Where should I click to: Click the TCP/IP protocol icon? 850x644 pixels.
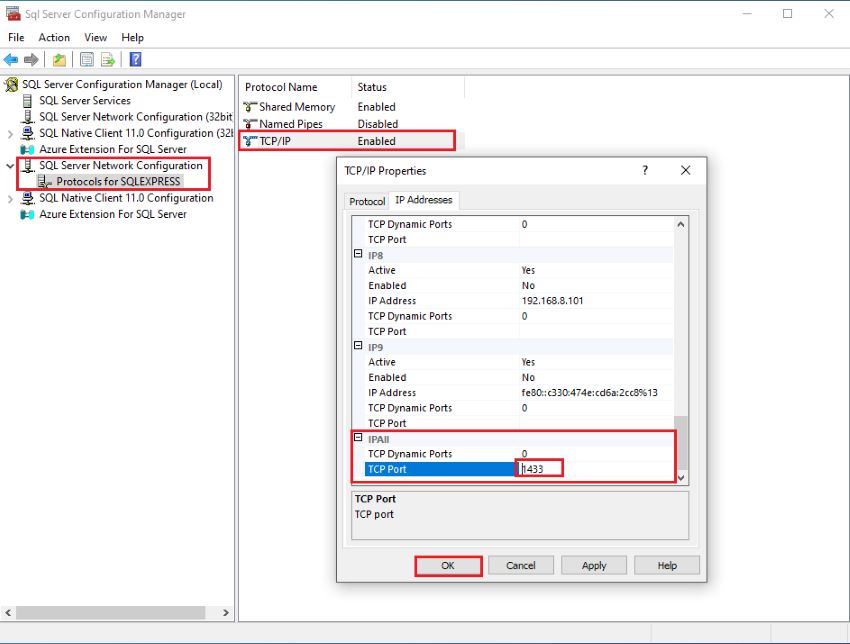250,141
